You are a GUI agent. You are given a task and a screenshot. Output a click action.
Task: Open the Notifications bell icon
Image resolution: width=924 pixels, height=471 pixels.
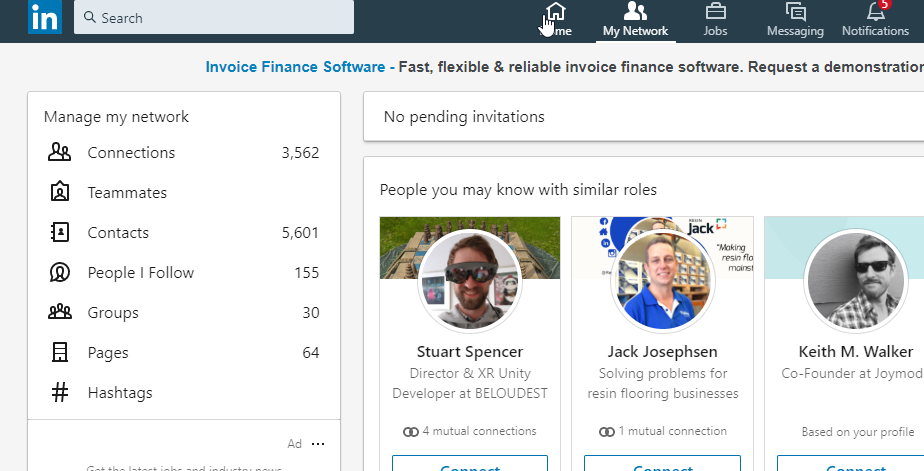875,13
